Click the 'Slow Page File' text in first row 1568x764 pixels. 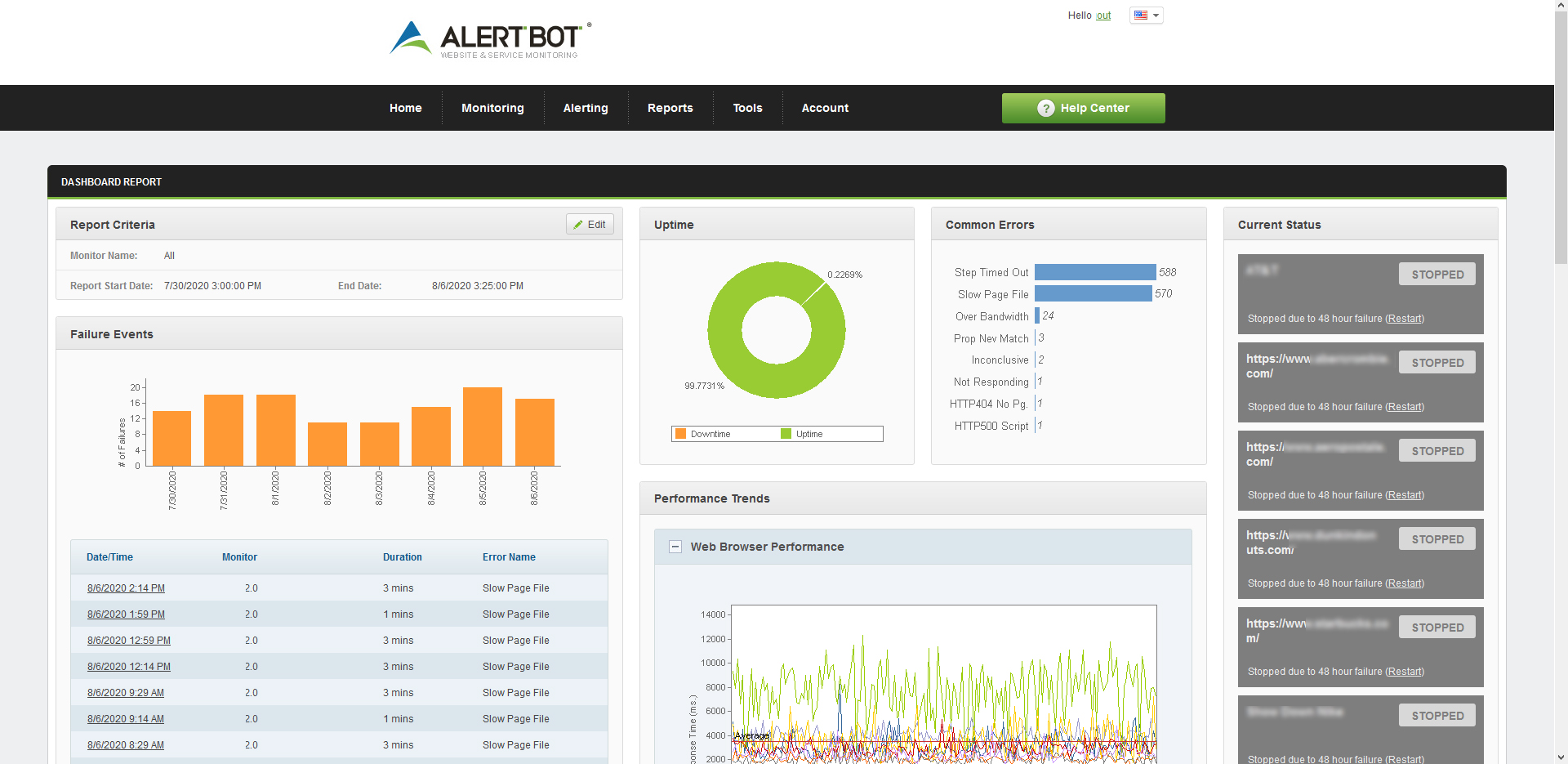pyautogui.click(x=516, y=588)
